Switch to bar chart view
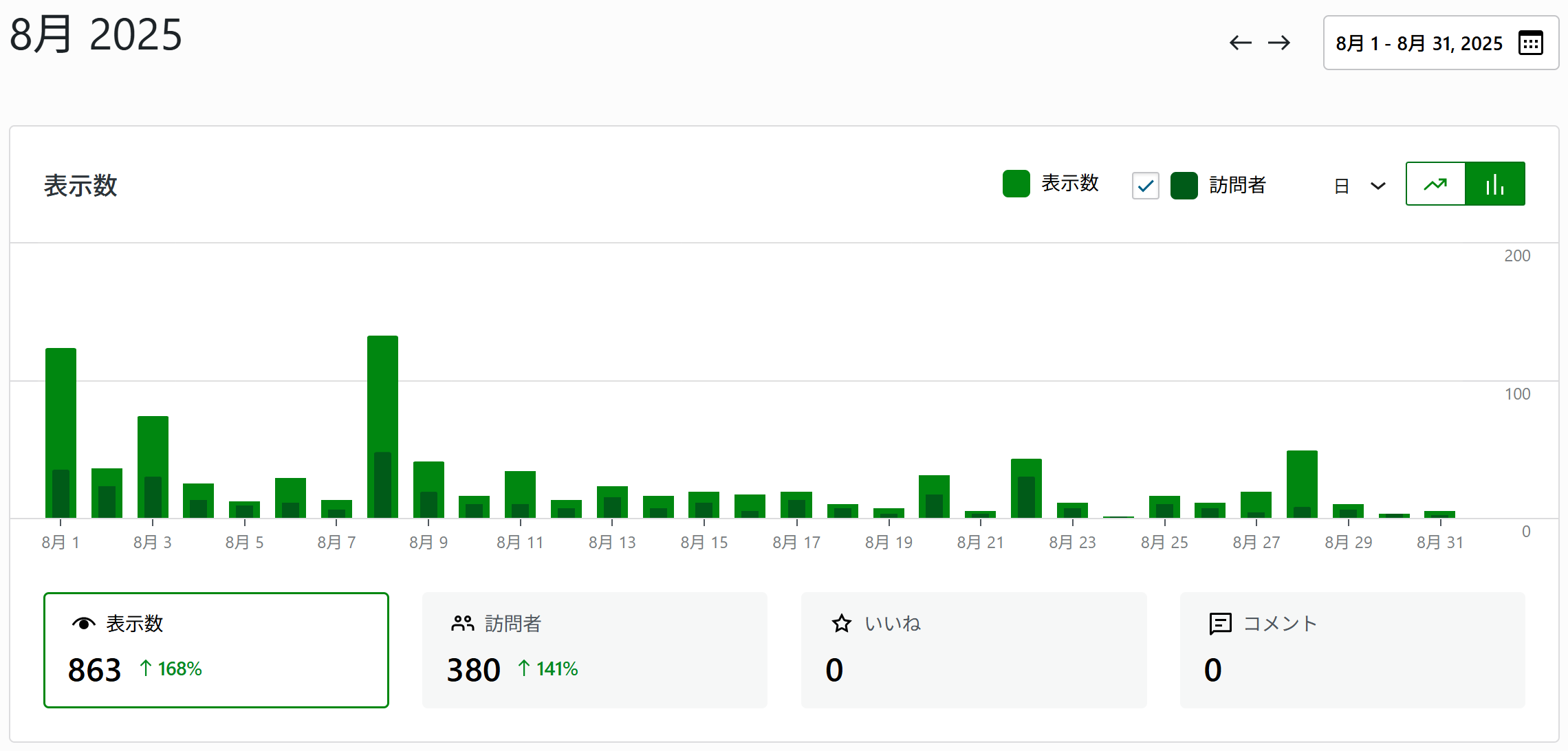1568x751 pixels. click(x=1495, y=184)
